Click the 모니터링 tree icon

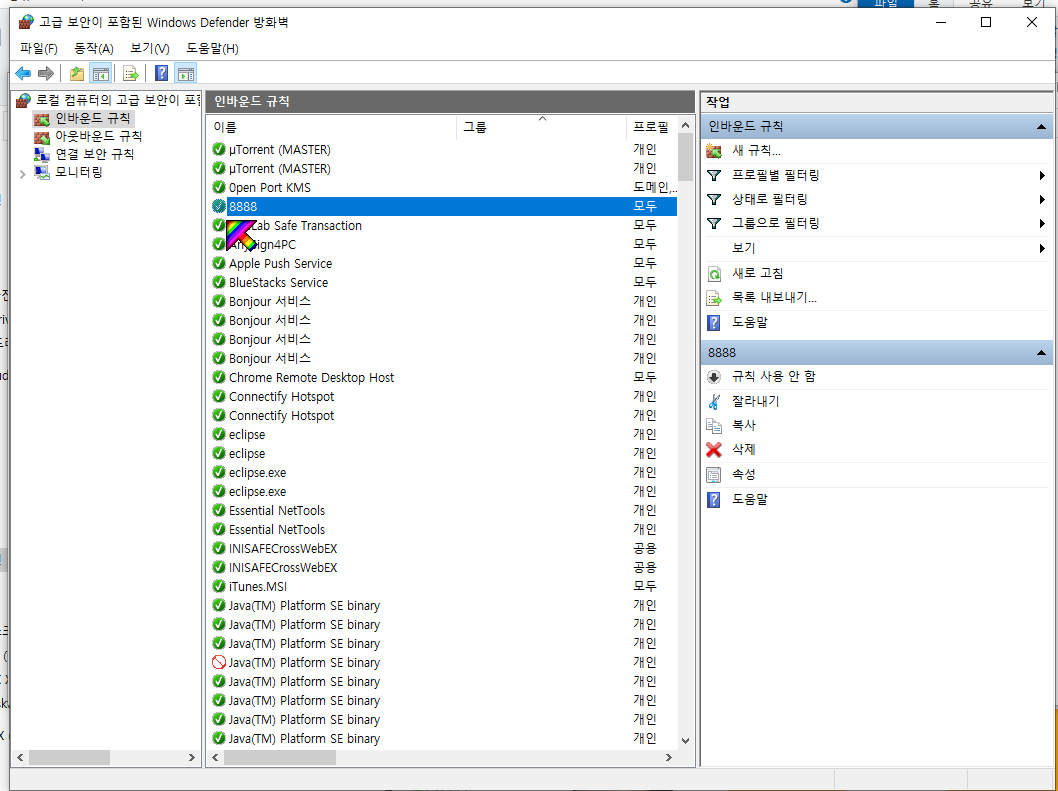42,173
